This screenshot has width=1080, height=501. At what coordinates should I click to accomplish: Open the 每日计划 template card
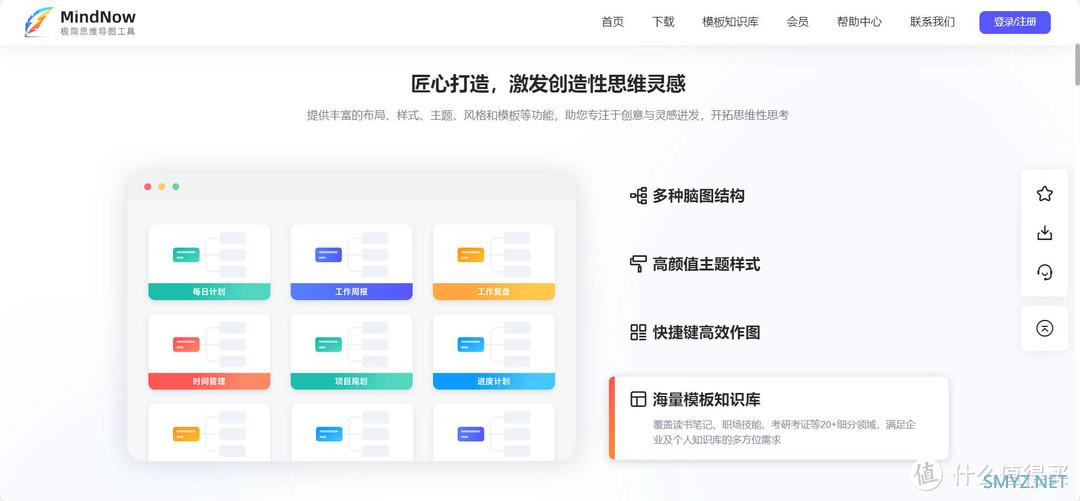pyautogui.click(x=209, y=262)
